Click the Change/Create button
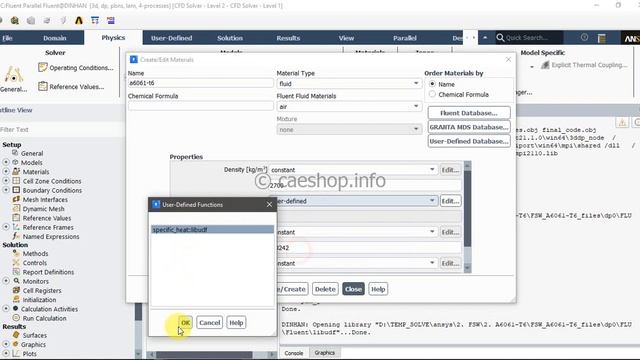Screen dimensions: 640x360 [x=292, y=289]
